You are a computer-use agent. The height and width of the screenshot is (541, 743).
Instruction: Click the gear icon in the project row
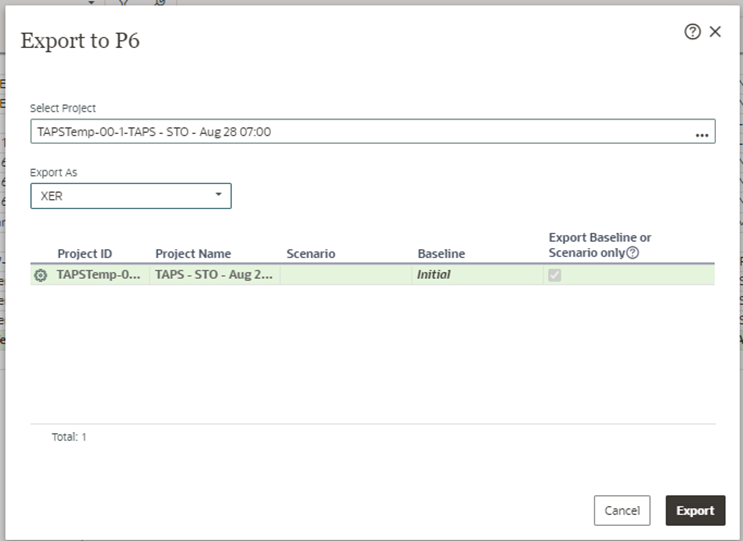tap(41, 275)
